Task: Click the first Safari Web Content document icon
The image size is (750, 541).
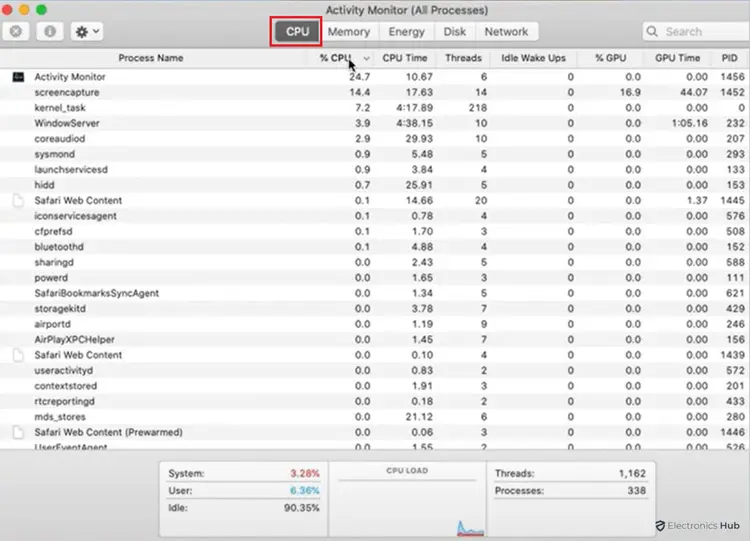Action: point(18,200)
